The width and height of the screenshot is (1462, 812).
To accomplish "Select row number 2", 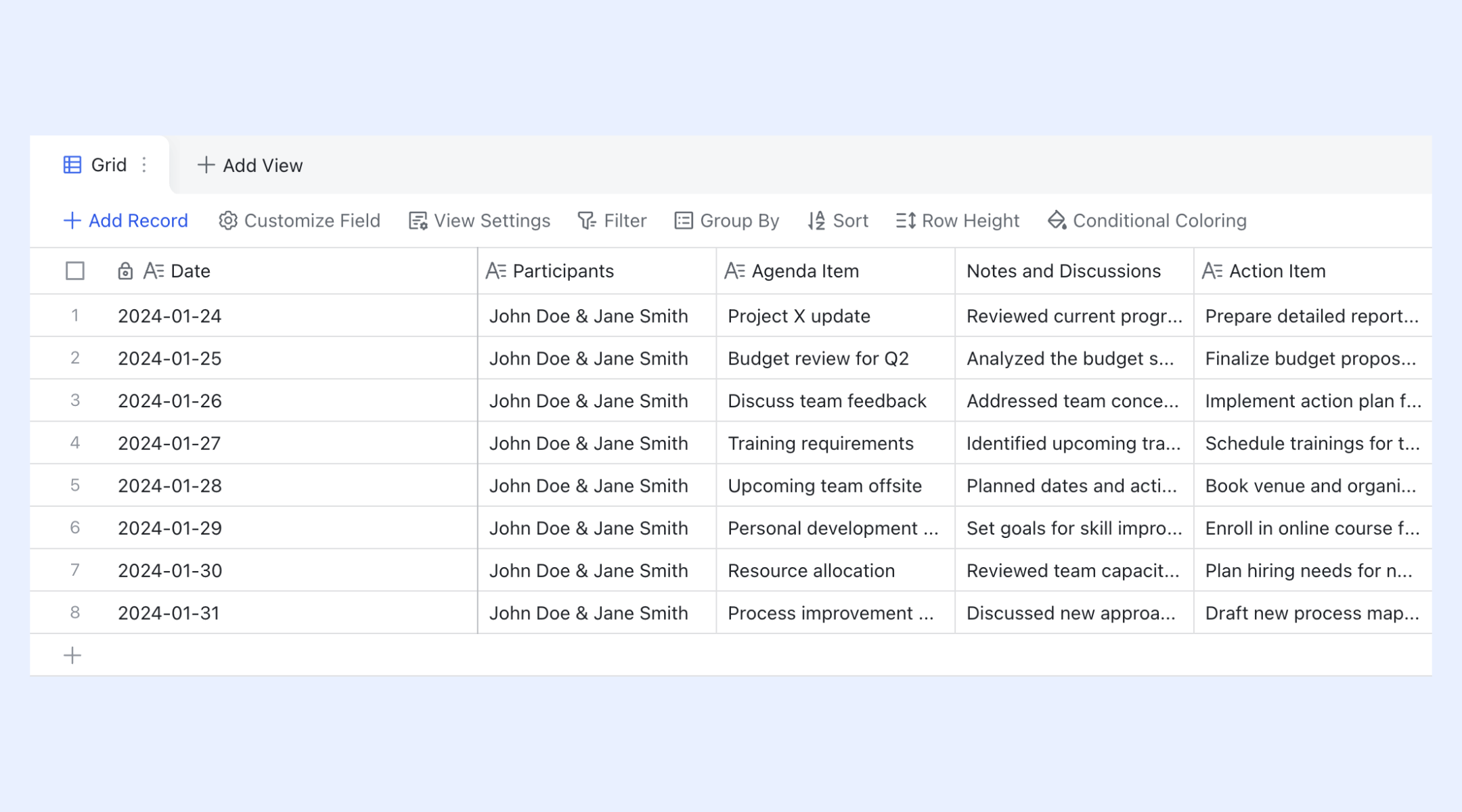I will [x=75, y=358].
